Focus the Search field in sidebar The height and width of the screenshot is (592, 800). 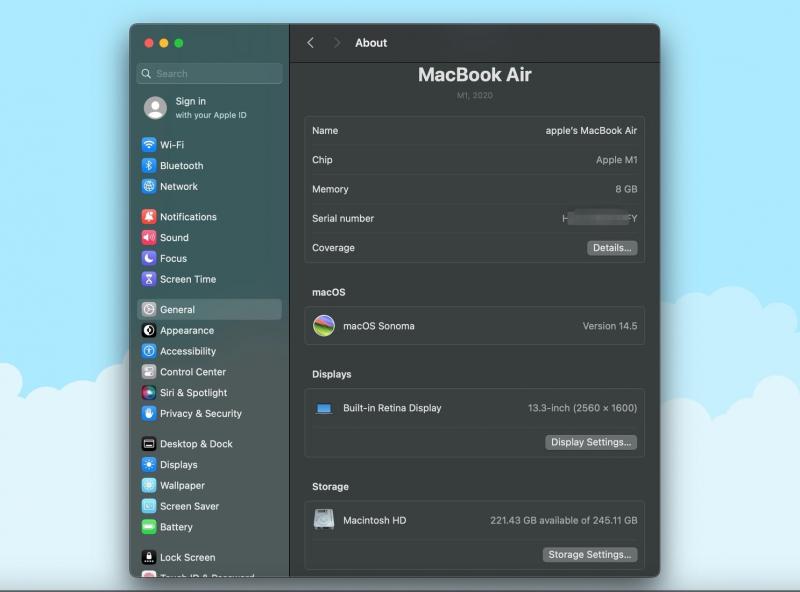click(x=209, y=73)
